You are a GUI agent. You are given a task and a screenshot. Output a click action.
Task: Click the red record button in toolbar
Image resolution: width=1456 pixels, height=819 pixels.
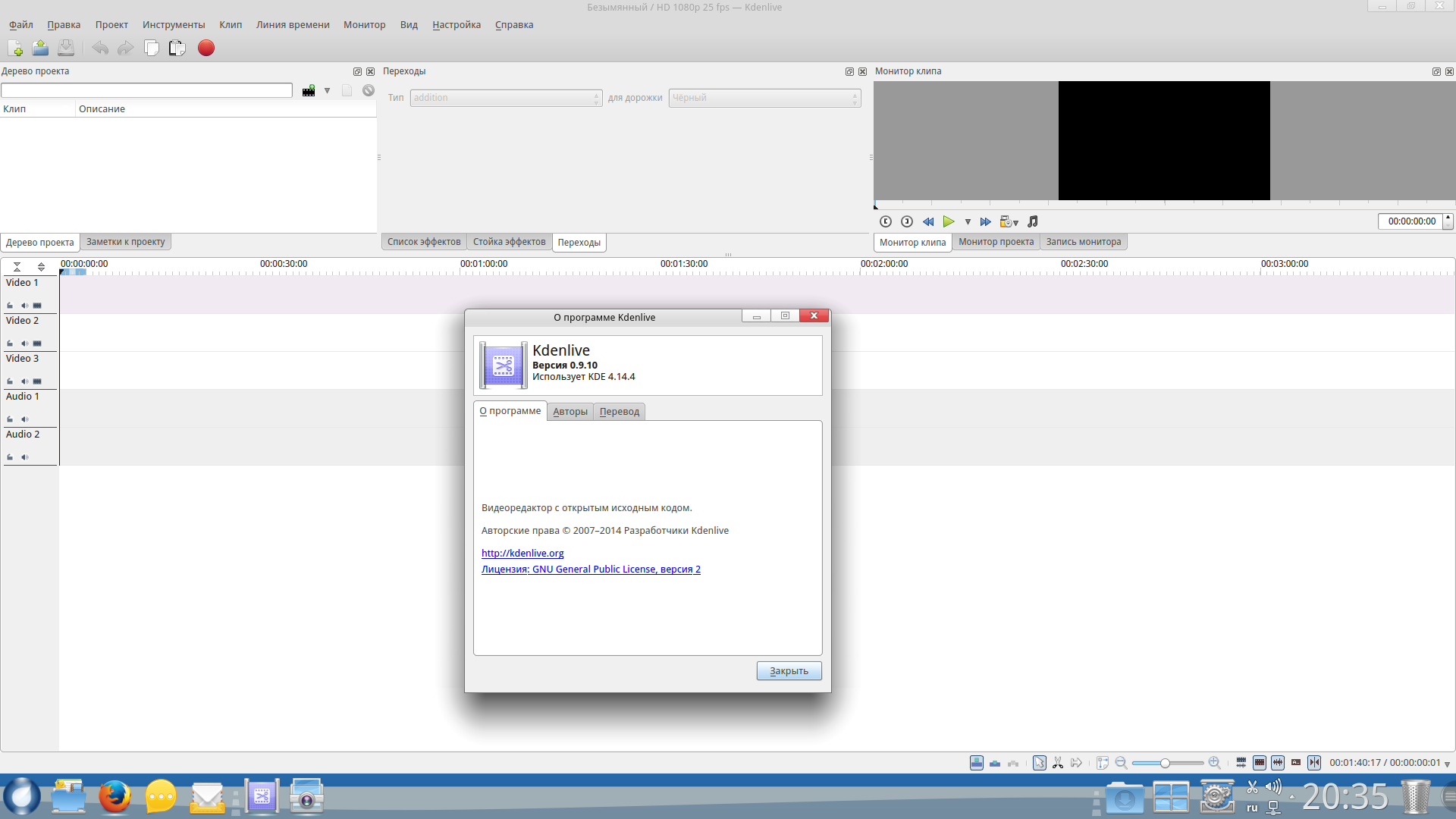point(206,48)
